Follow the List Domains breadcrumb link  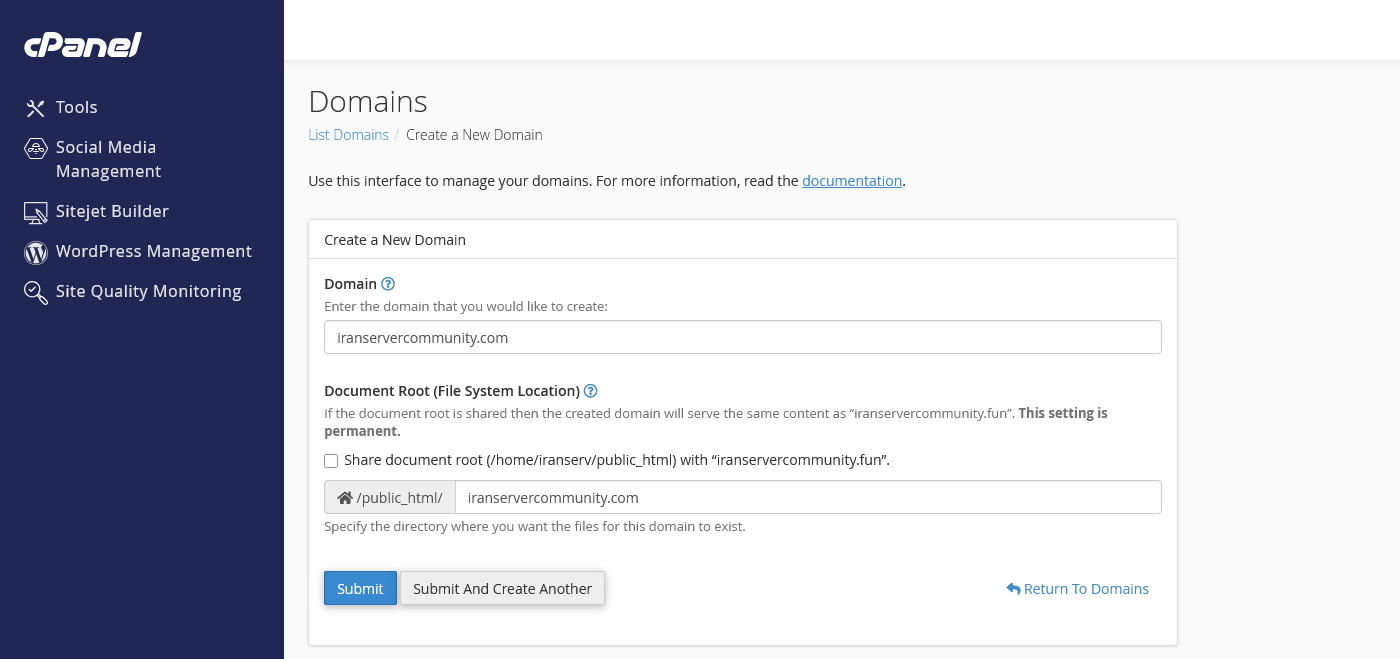coord(348,135)
